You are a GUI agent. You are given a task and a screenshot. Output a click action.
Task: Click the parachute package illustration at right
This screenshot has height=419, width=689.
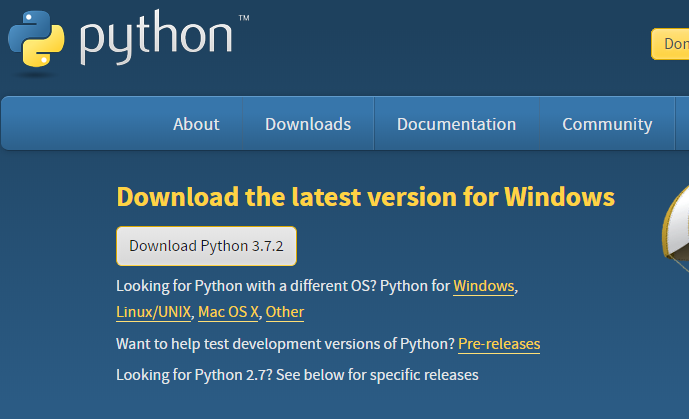point(676,230)
